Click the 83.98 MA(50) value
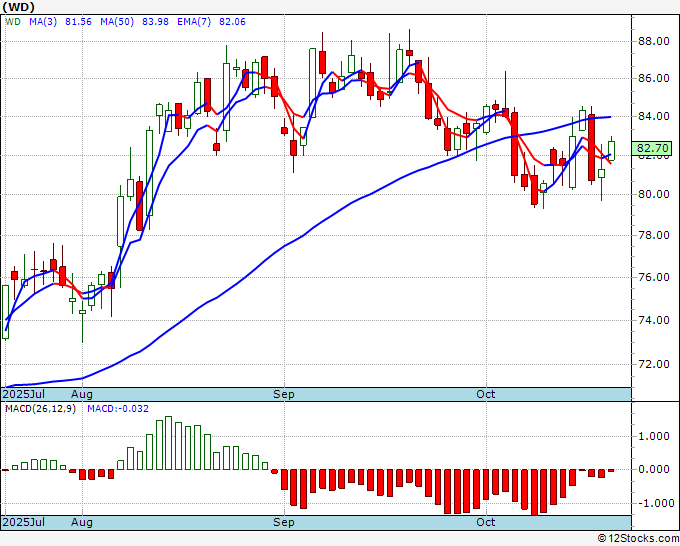 point(155,22)
